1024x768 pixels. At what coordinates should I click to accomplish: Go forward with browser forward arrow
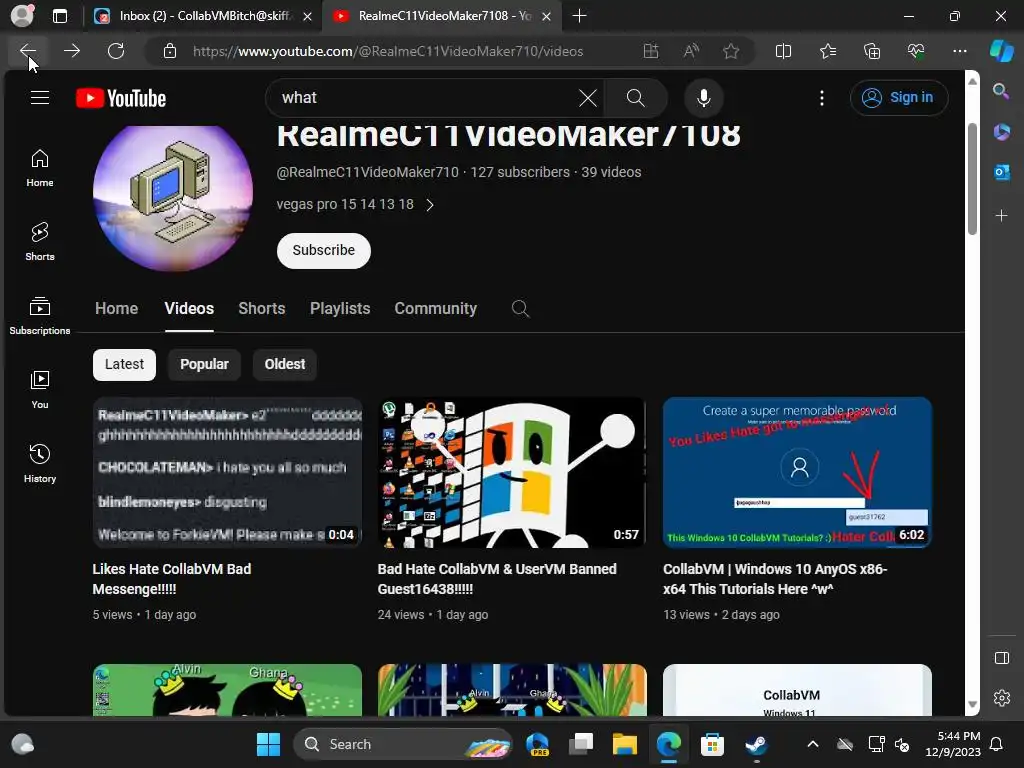(72, 51)
